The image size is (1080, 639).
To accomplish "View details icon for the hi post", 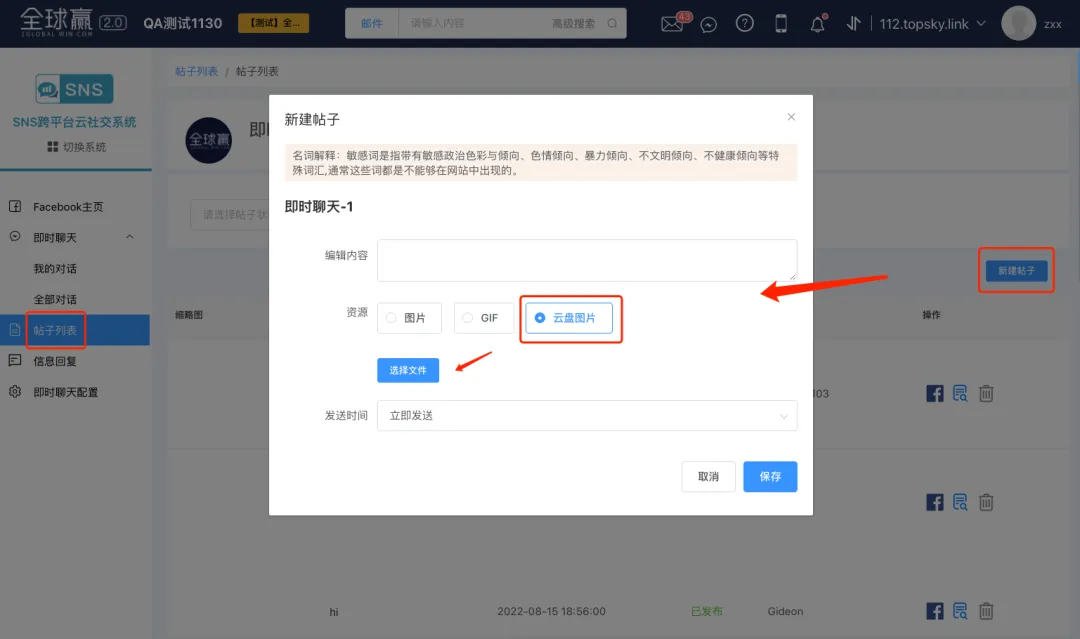I will 960,611.
